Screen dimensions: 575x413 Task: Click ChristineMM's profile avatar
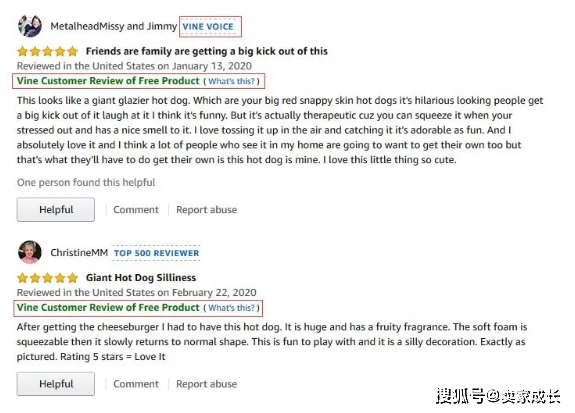[30, 252]
